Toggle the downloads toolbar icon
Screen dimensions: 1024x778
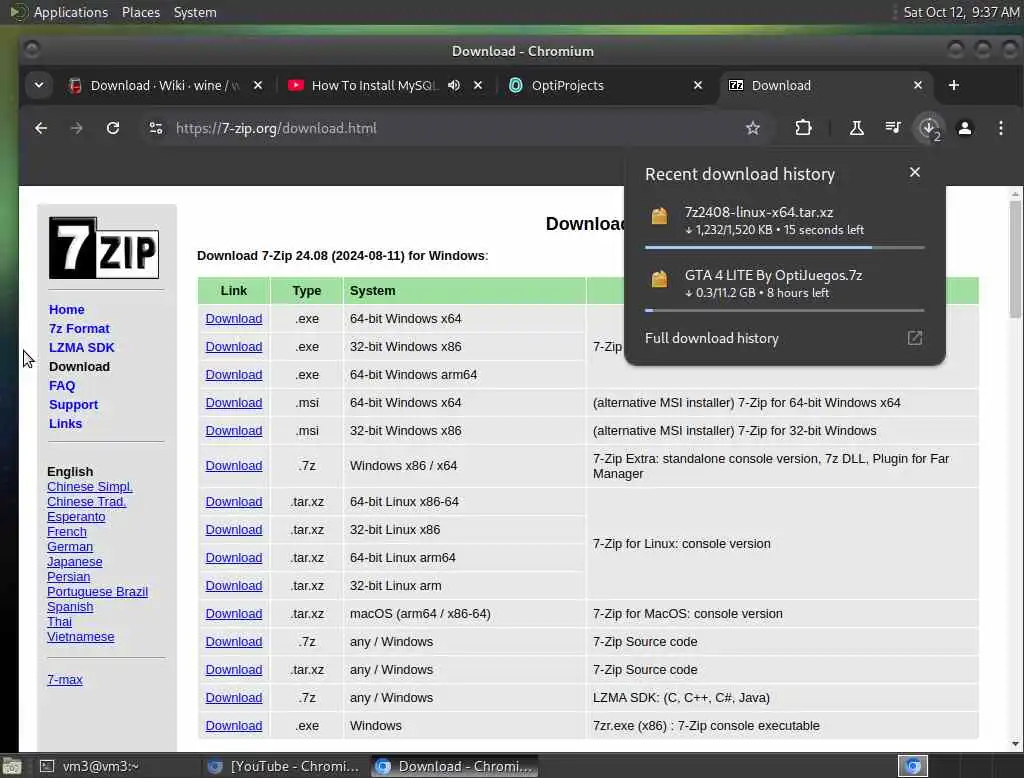click(x=929, y=128)
